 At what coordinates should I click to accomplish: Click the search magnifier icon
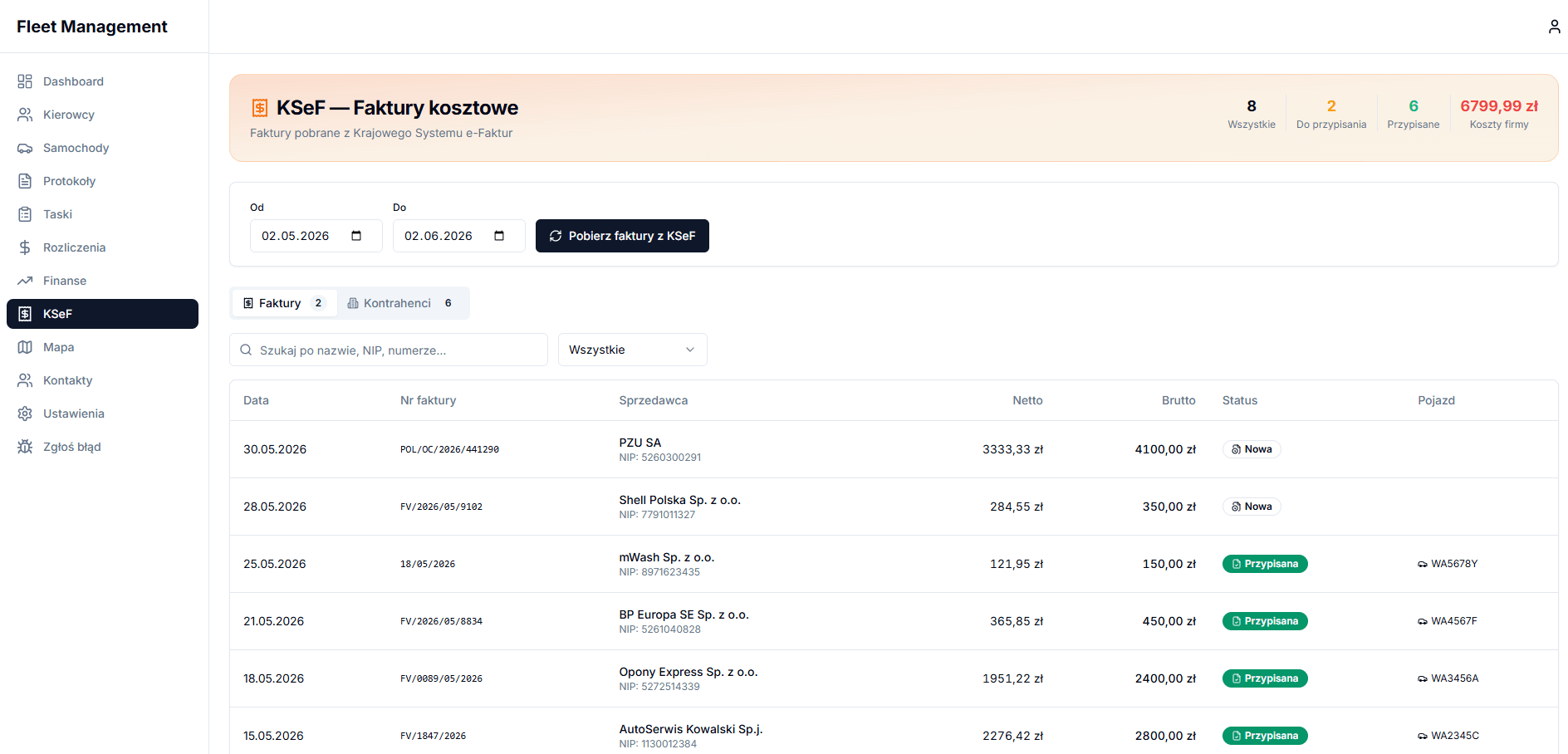point(246,350)
